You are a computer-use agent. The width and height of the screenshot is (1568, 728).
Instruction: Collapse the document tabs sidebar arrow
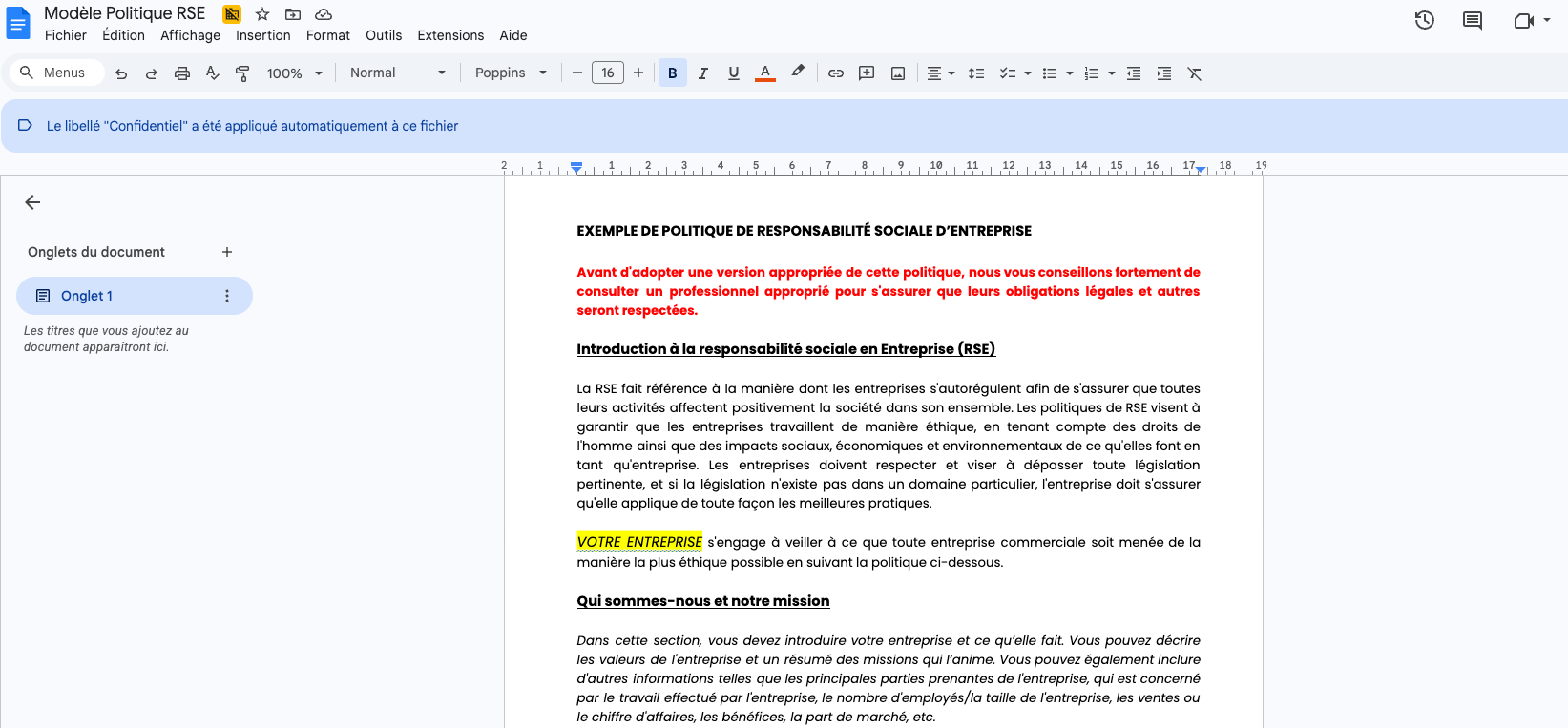click(32, 202)
